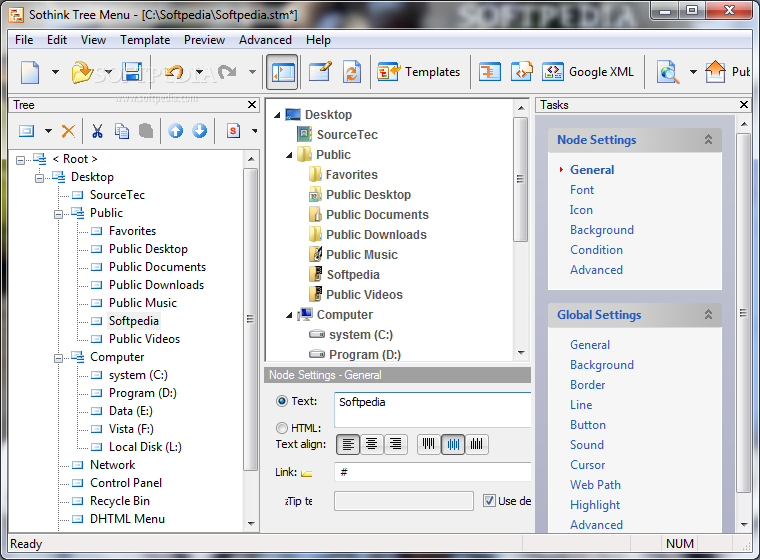Collapse the Public node in Tree panel

(58, 214)
